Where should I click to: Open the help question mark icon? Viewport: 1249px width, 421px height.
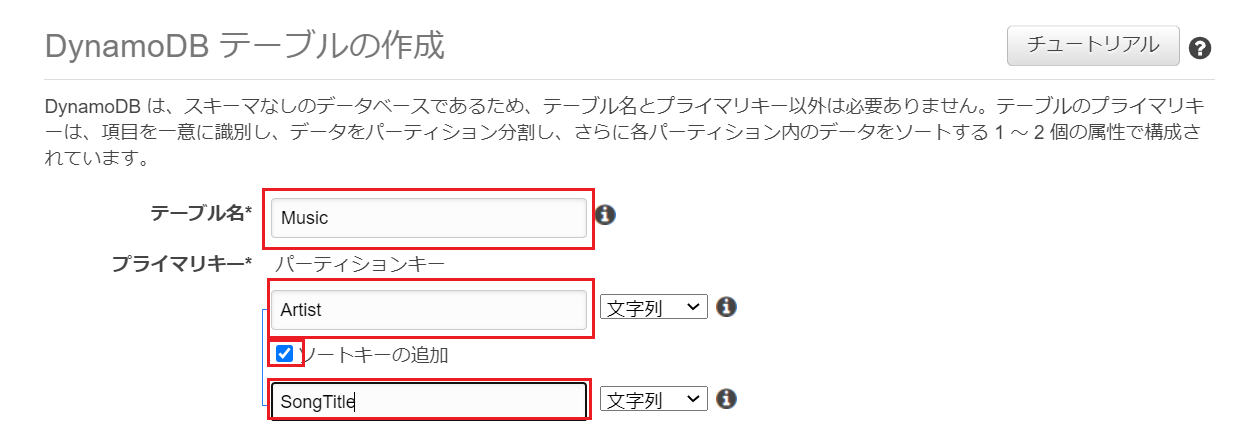1200,48
